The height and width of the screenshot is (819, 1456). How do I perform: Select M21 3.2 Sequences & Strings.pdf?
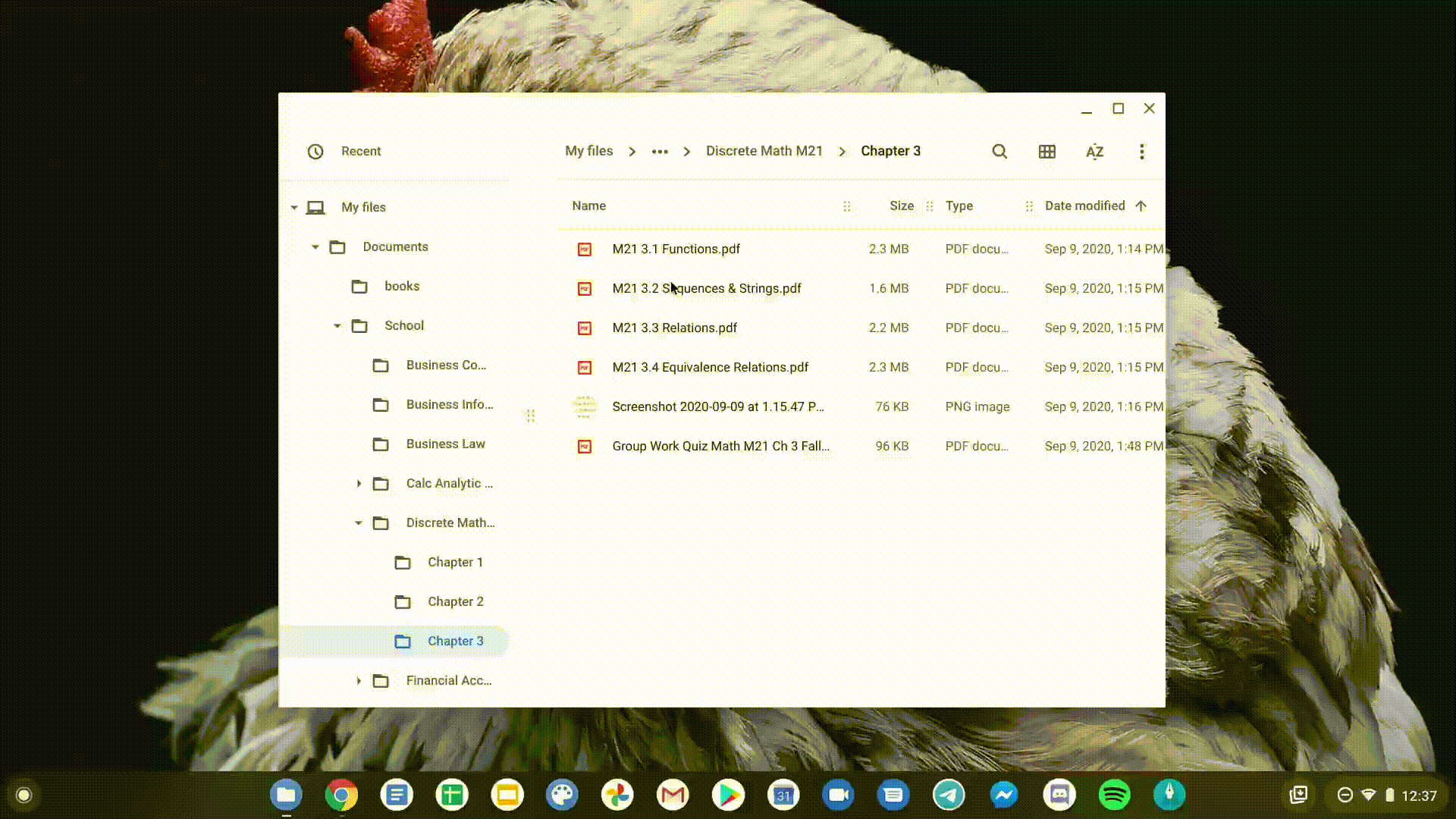861,289
